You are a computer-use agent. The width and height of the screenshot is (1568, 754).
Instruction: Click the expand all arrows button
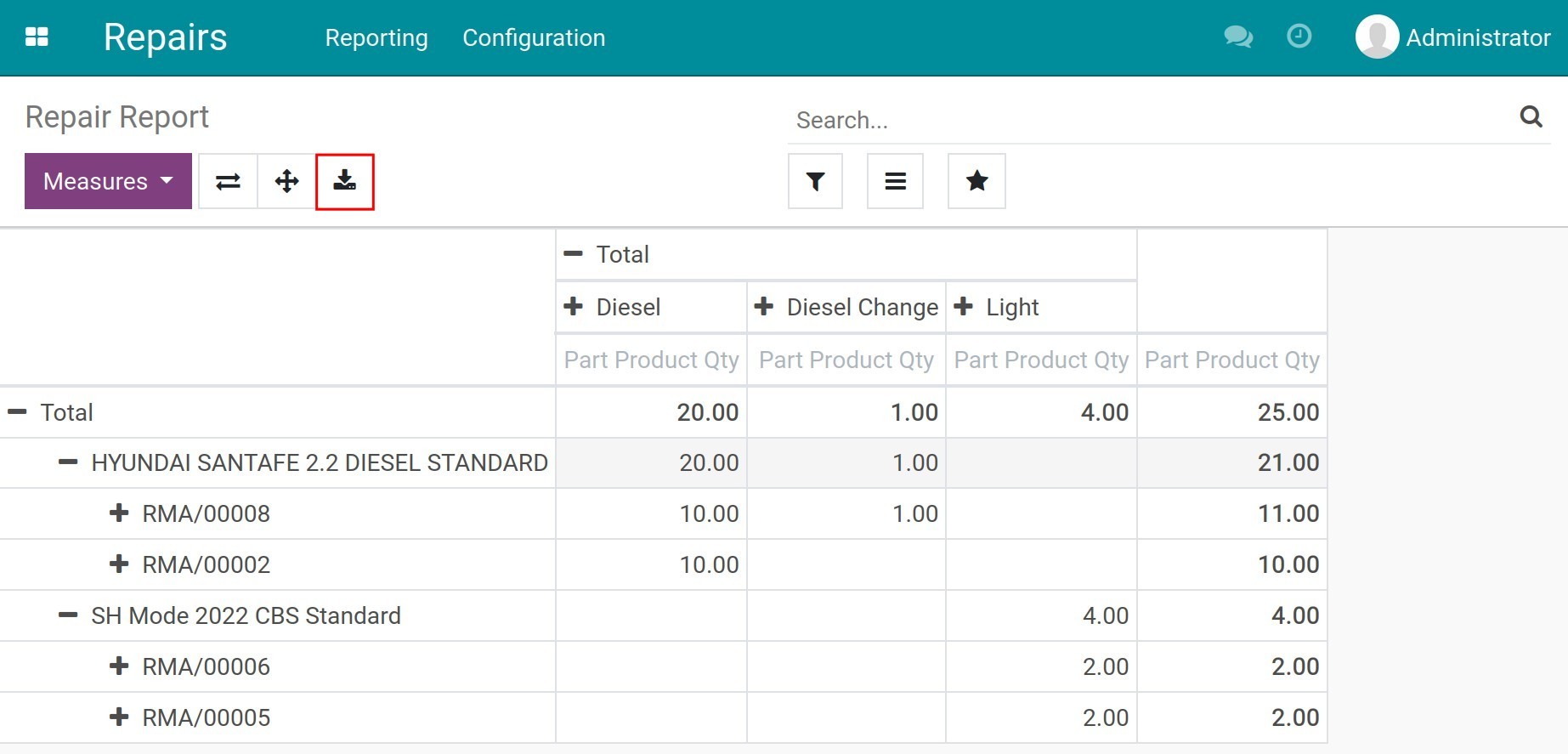click(286, 181)
